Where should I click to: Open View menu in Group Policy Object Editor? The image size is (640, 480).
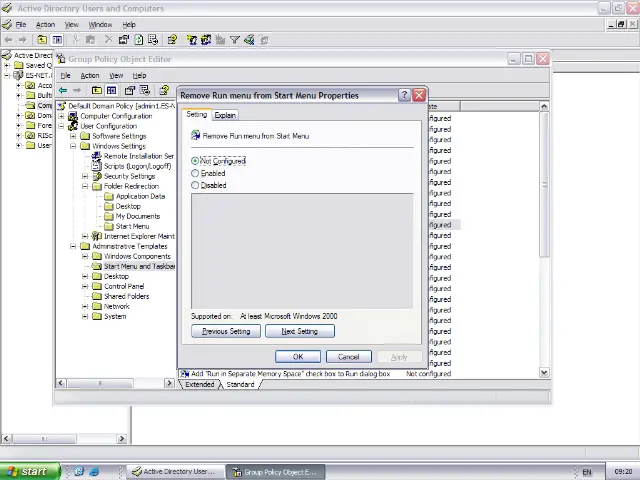tap(116, 76)
